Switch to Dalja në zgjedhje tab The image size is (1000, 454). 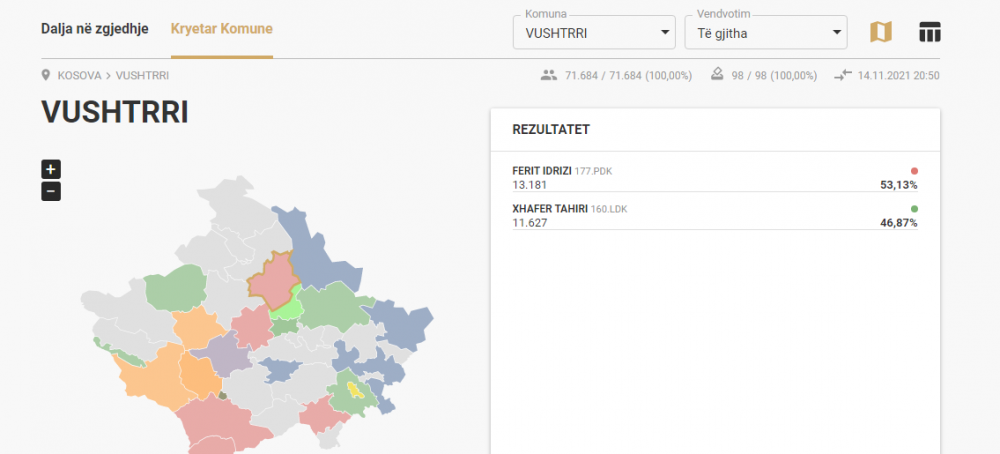pos(95,28)
